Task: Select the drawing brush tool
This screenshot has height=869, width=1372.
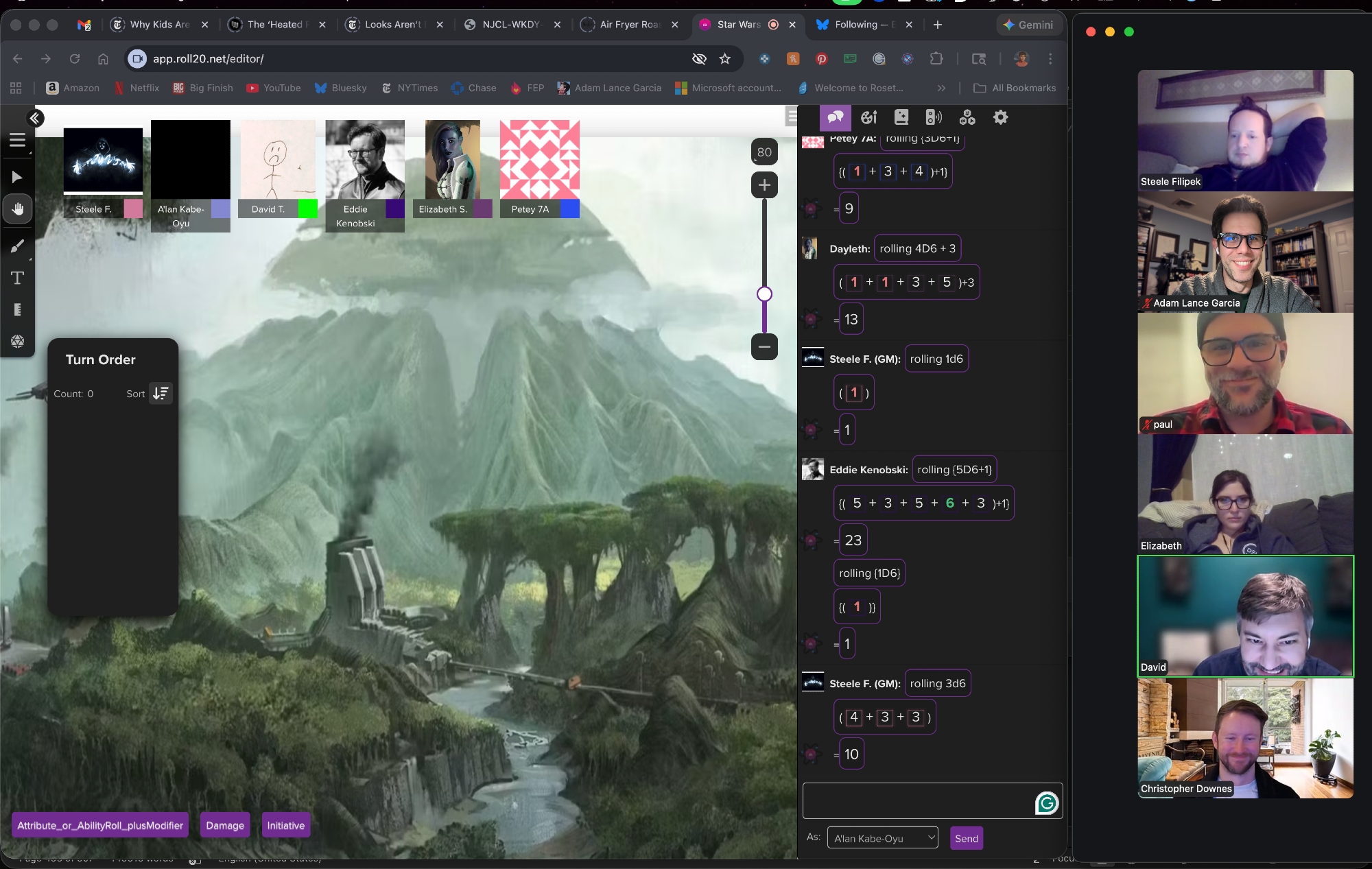Action: (18, 246)
